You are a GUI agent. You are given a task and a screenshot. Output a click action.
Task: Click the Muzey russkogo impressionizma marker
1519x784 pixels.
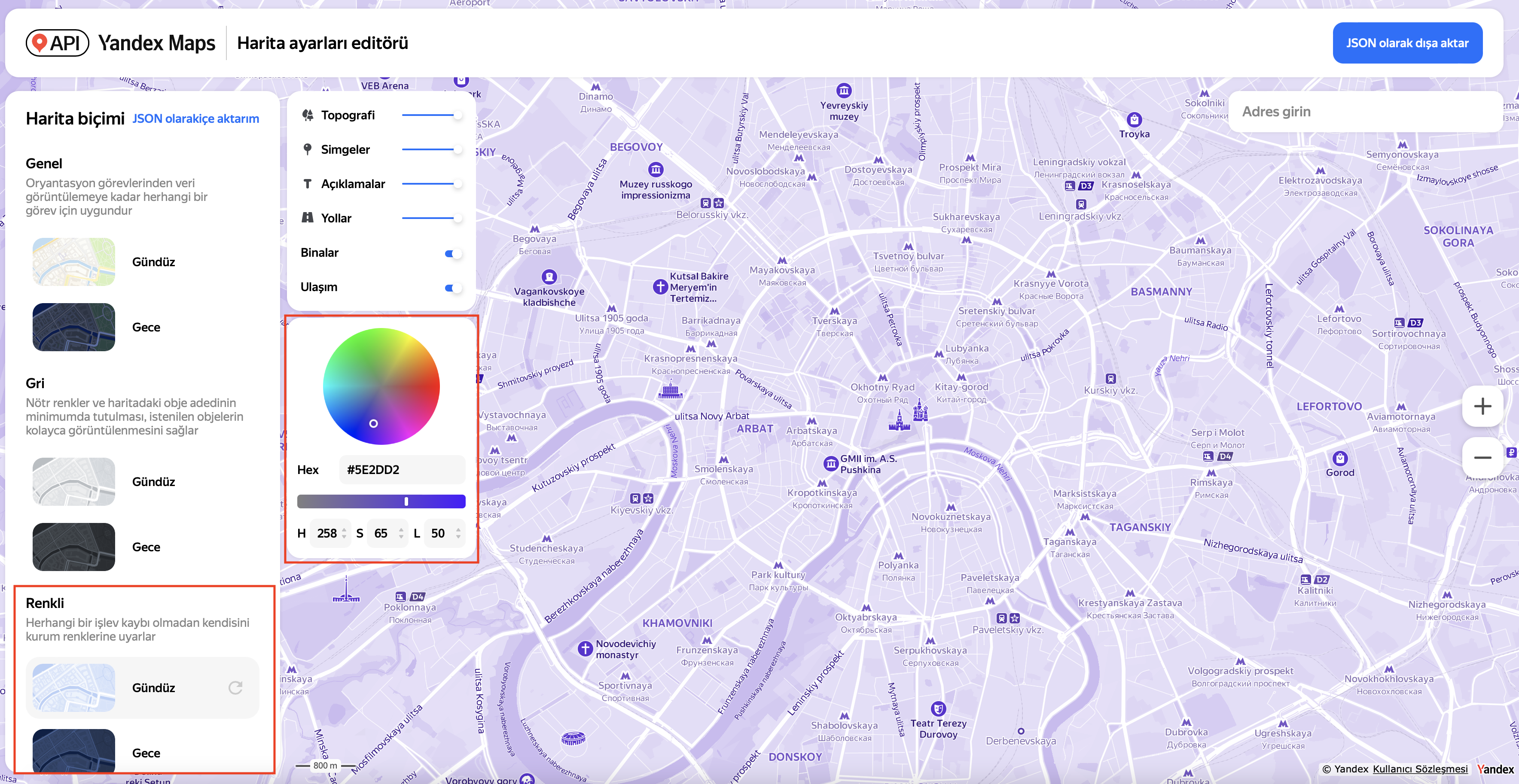click(x=656, y=170)
